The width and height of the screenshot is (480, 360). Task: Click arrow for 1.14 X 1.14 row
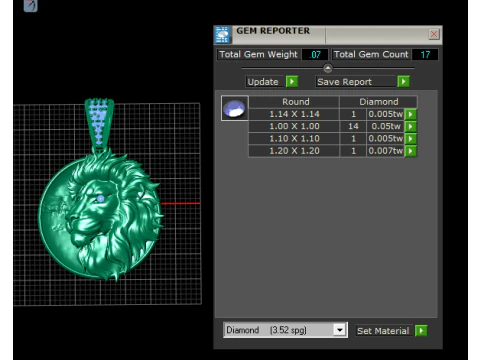point(410,114)
